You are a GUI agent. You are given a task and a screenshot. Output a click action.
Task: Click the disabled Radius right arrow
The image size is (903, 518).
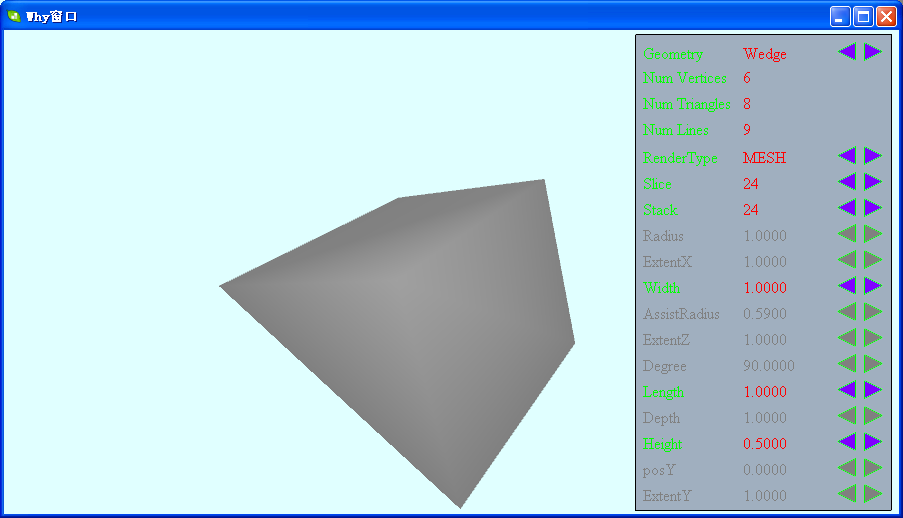(x=872, y=234)
